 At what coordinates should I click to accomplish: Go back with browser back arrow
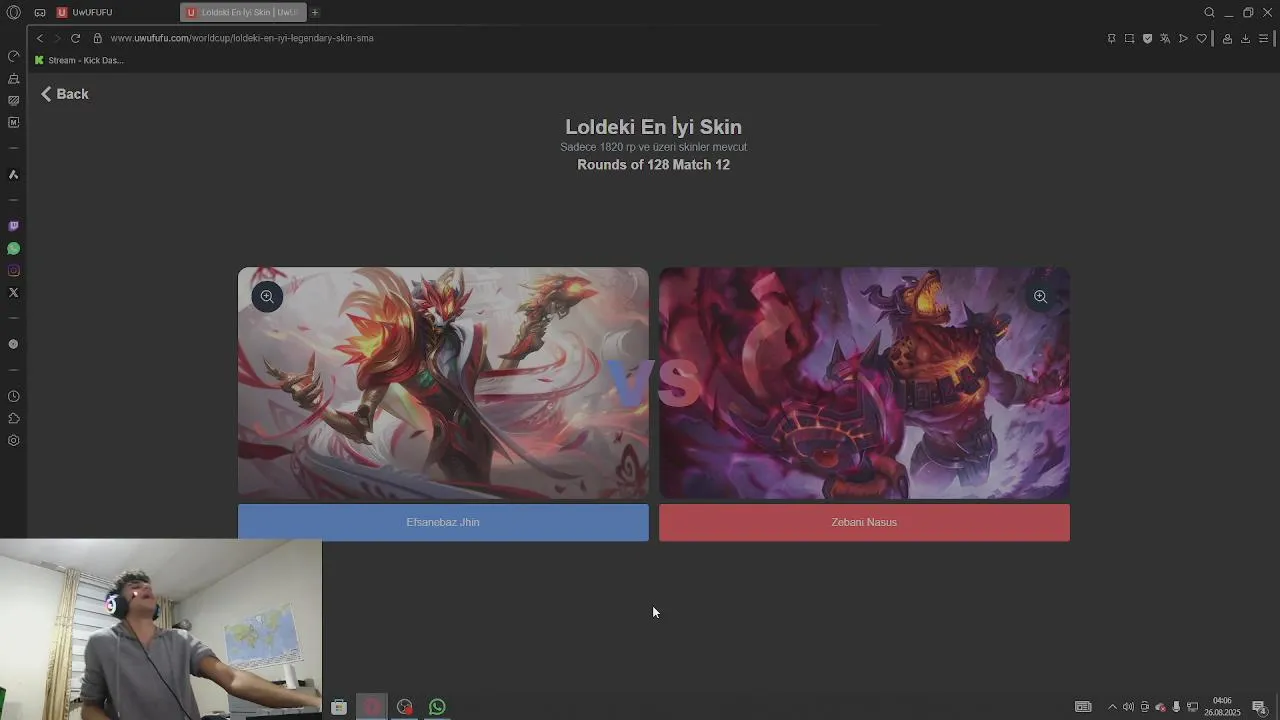click(39, 38)
